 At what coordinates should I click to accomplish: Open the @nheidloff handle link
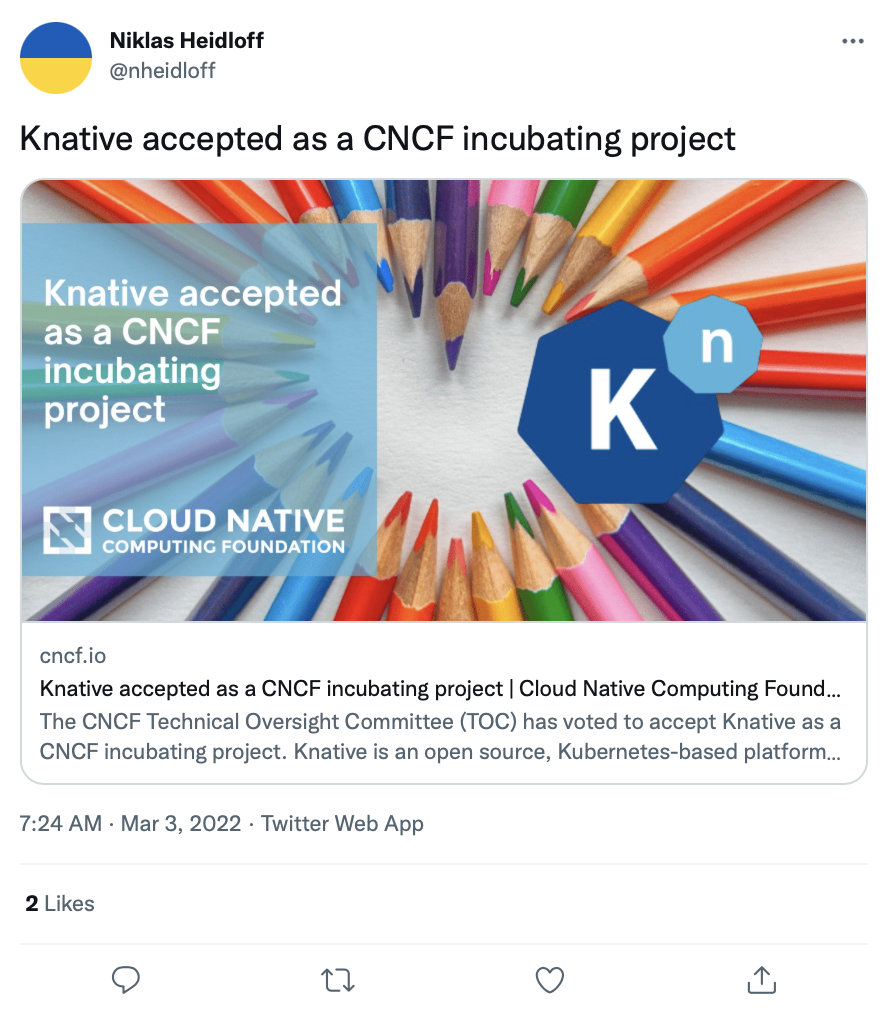[162, 70]
